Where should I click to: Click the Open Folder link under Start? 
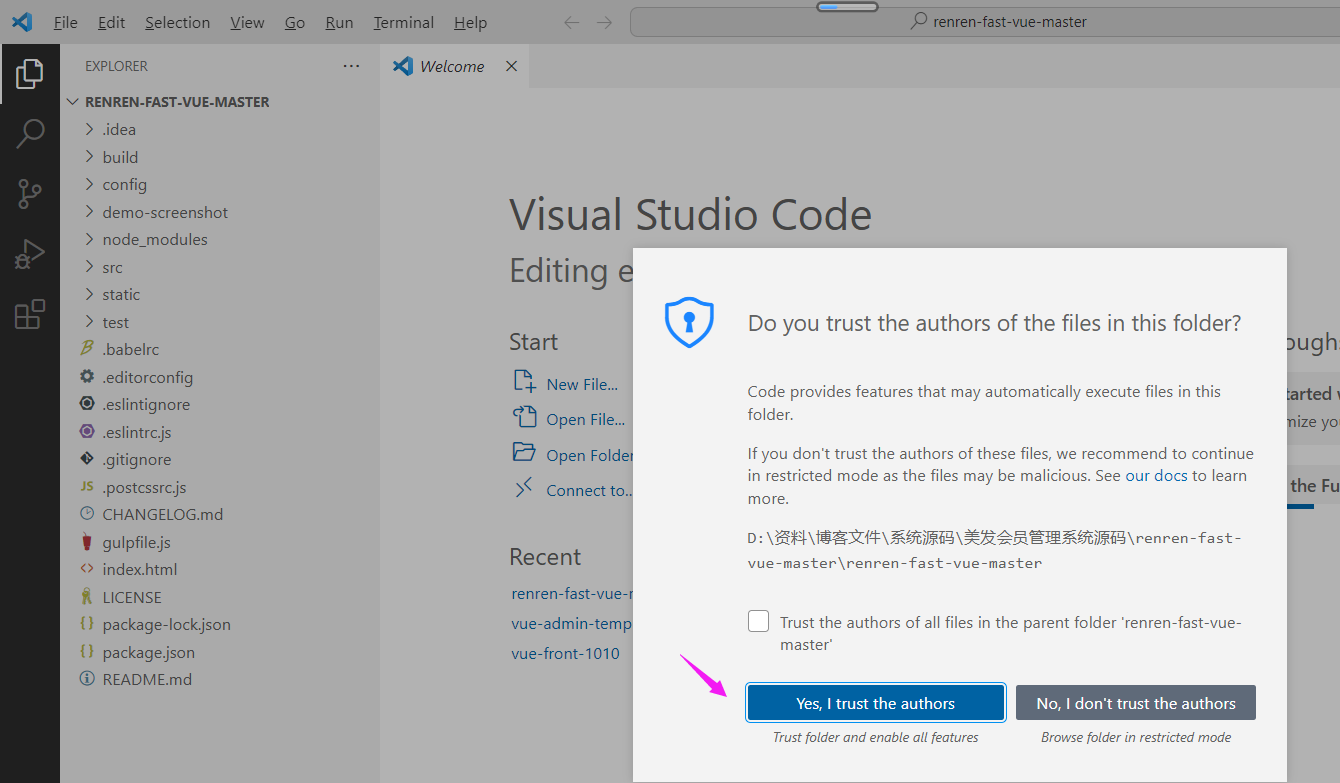coord(590,456)
